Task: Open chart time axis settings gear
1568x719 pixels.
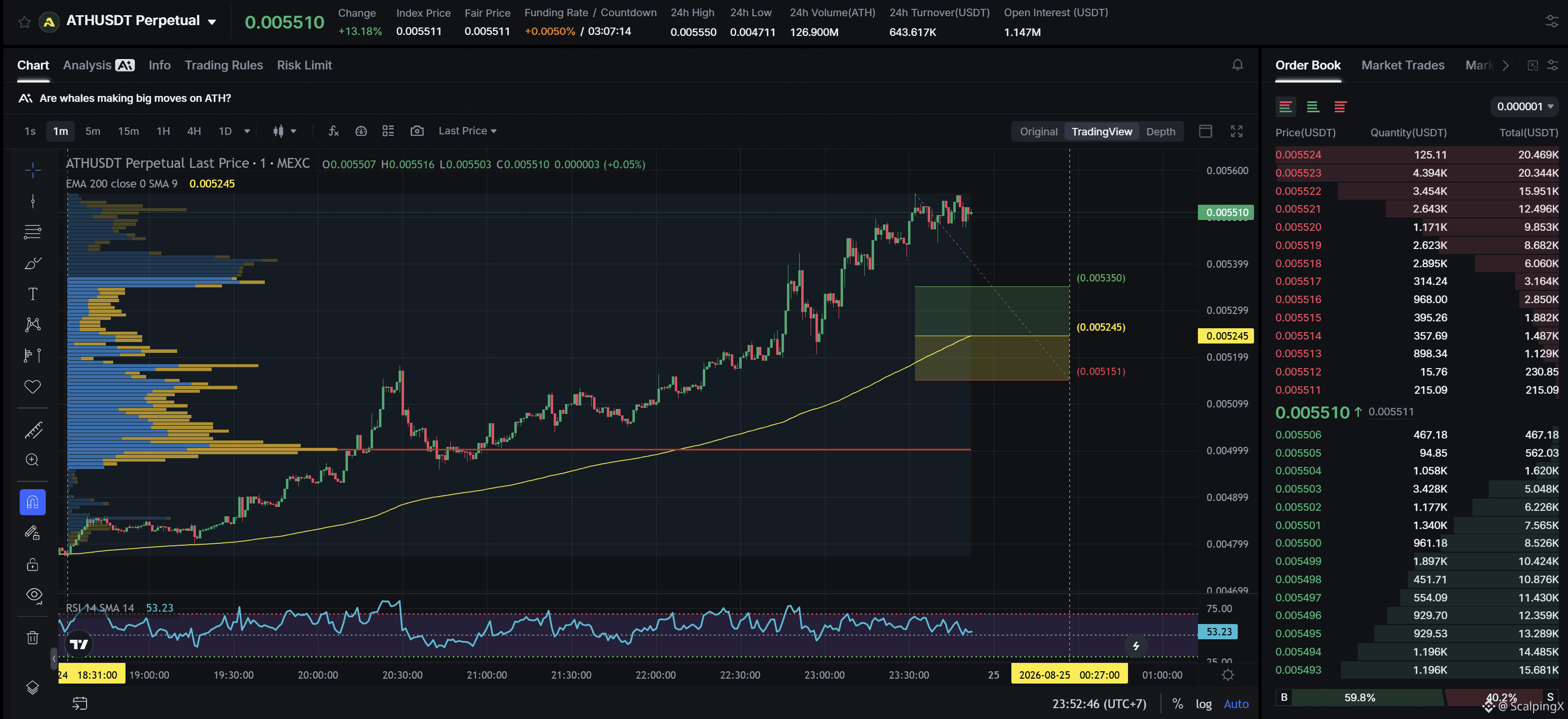Action: point(1228,675)
